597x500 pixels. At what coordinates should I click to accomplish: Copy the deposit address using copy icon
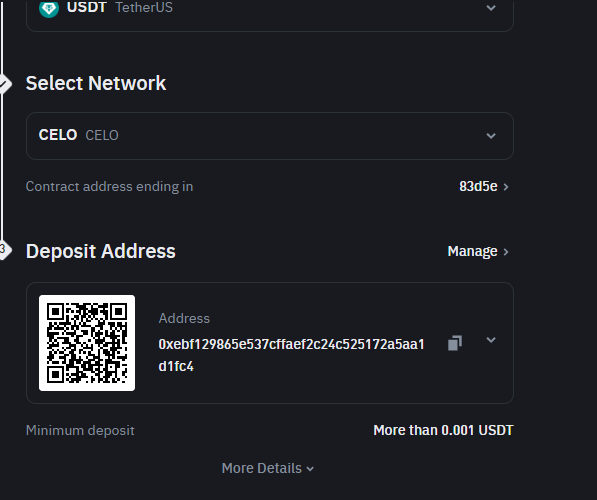tap(455, 343)
